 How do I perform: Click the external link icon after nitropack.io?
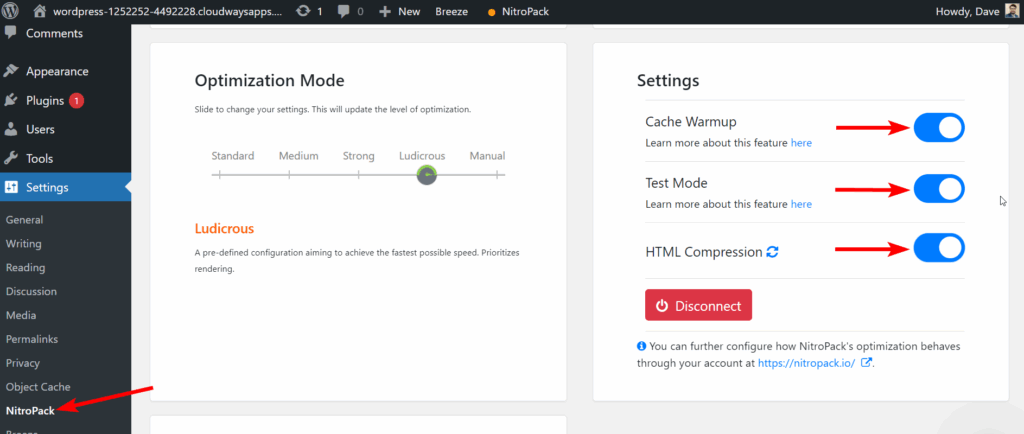[x=867, y=363]
